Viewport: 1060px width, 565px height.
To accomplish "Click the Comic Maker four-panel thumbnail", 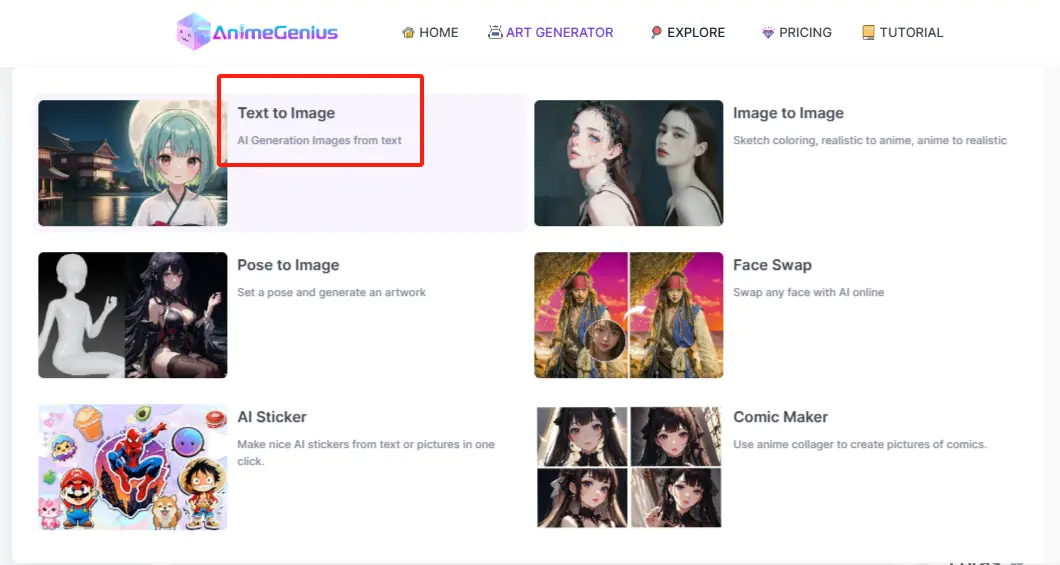I will tap(629, 467).
